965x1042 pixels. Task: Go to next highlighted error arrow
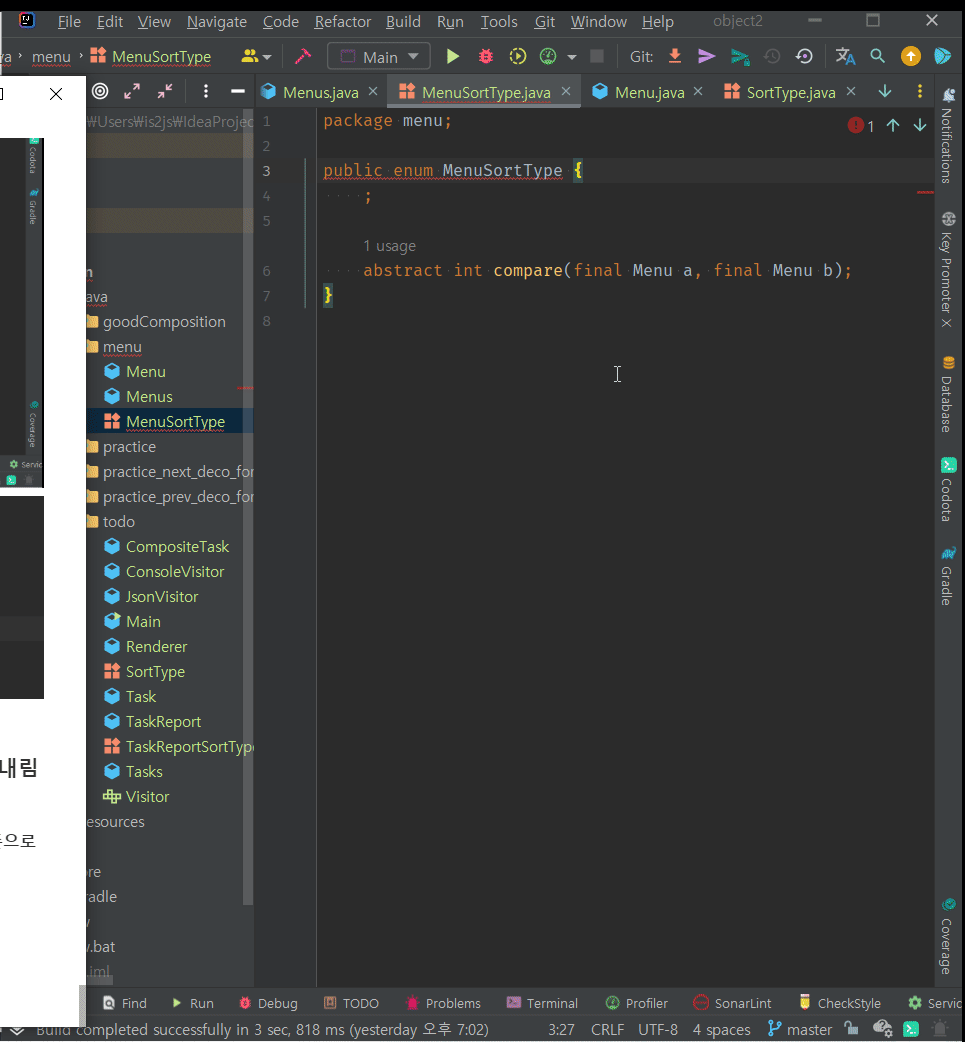coord(920,125)
